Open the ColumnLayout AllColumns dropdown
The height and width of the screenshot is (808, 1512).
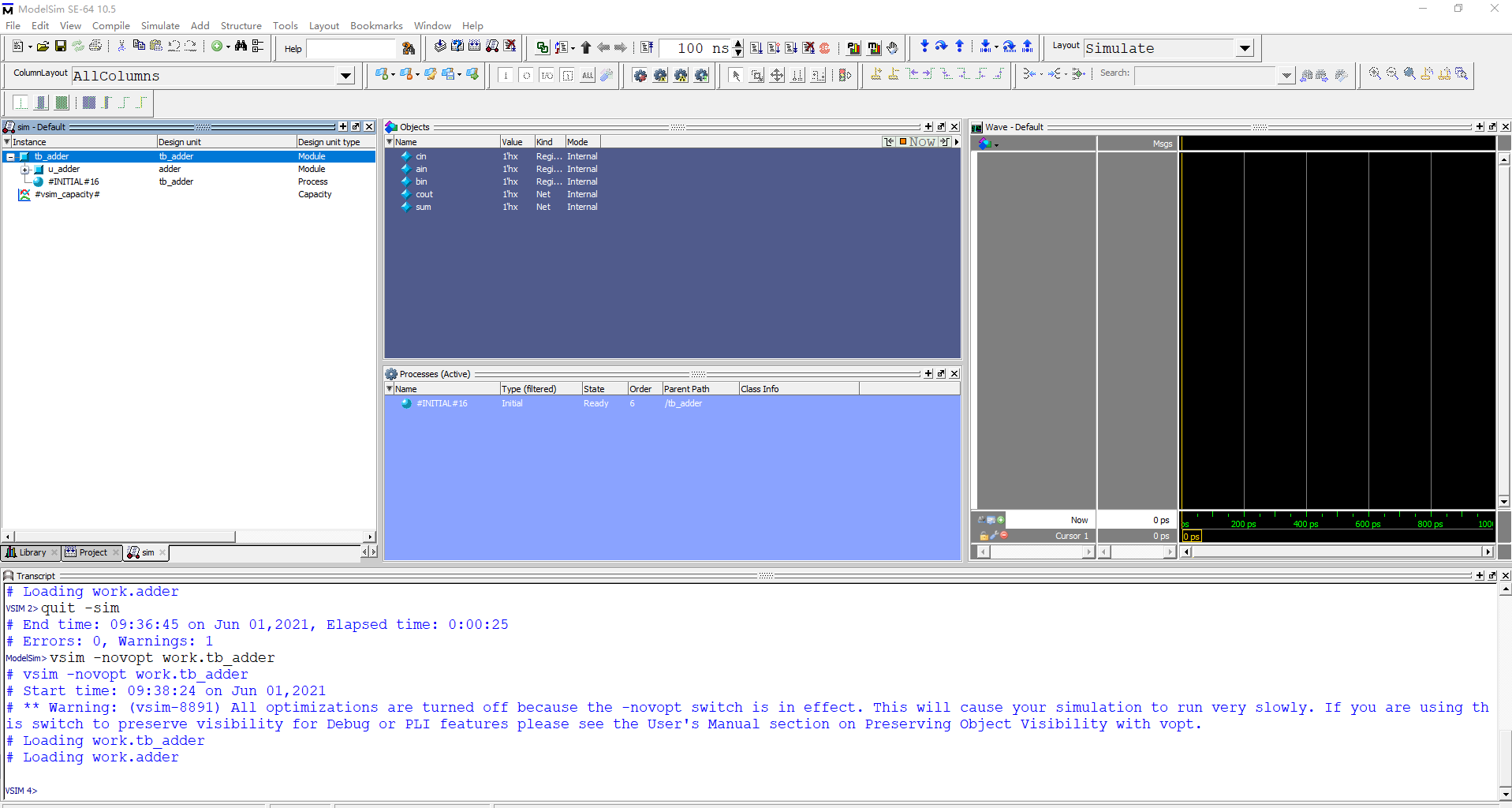pos(345,76)
